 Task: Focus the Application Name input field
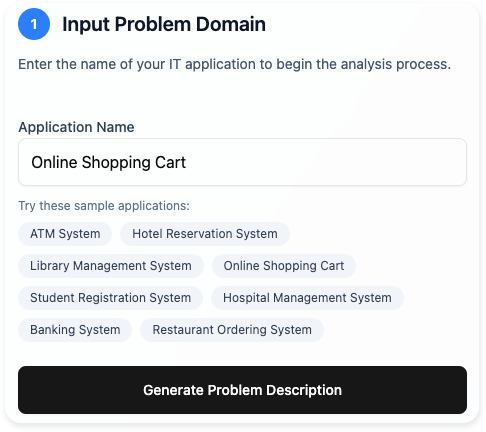(x=242, y=162)
